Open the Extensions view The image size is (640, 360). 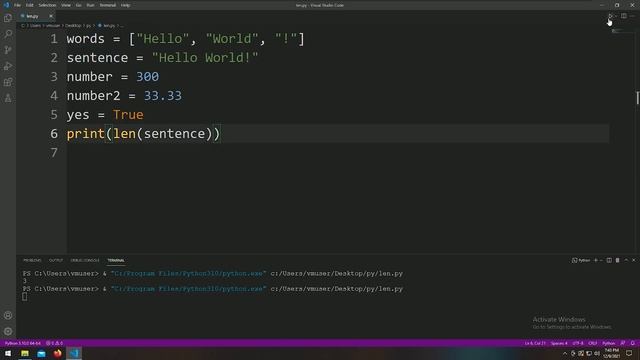pos(8,82)
